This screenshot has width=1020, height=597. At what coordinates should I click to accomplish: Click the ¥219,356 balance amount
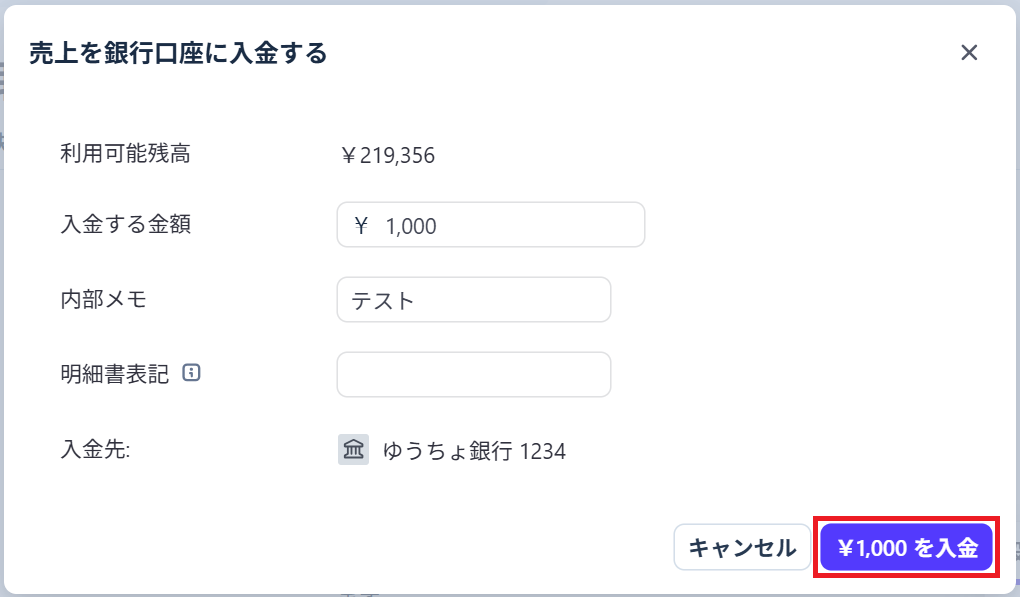pyautogui.click(x=388, y=155)
